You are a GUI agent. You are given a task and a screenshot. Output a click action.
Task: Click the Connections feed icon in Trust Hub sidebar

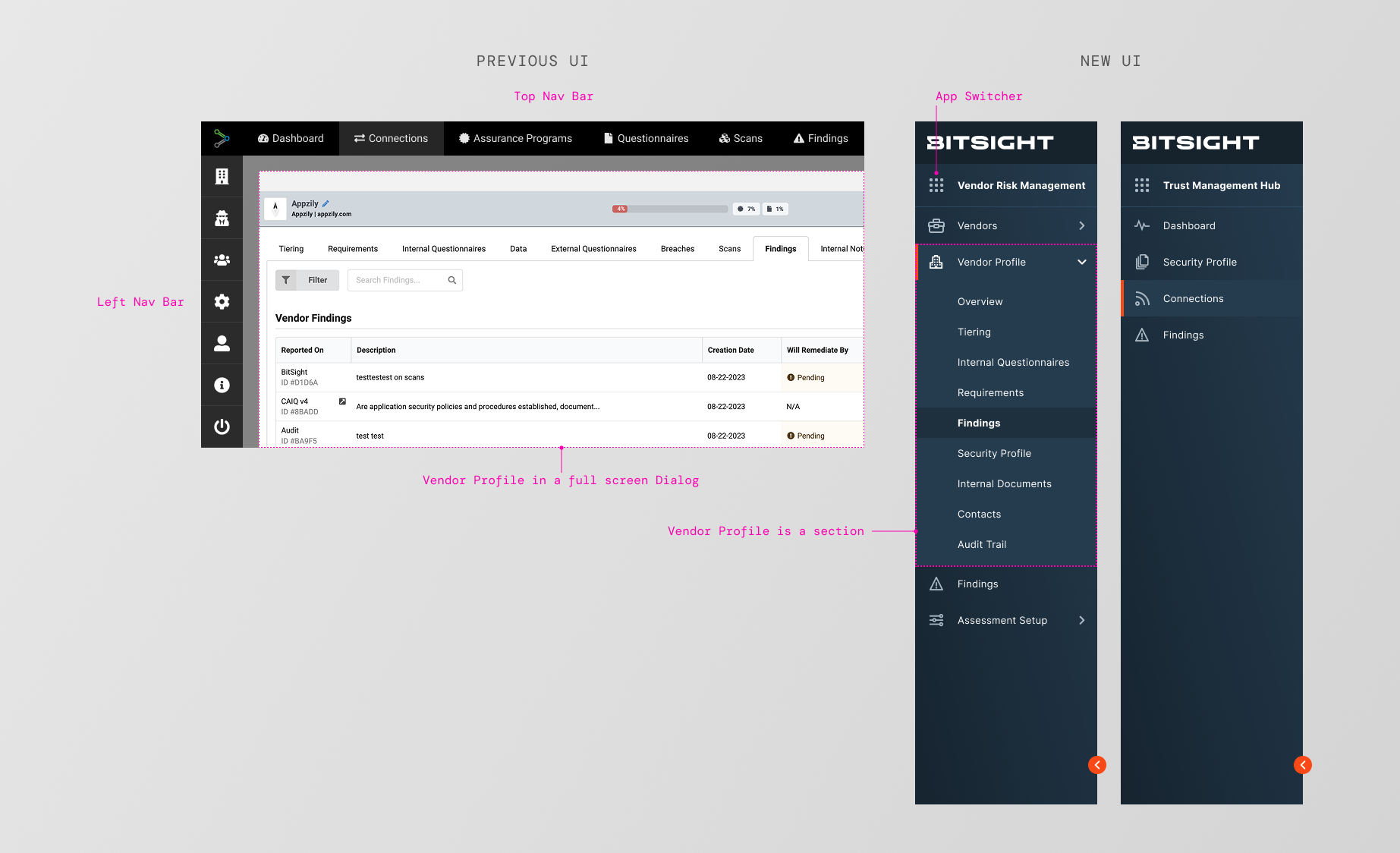(x=1142, y=298)
